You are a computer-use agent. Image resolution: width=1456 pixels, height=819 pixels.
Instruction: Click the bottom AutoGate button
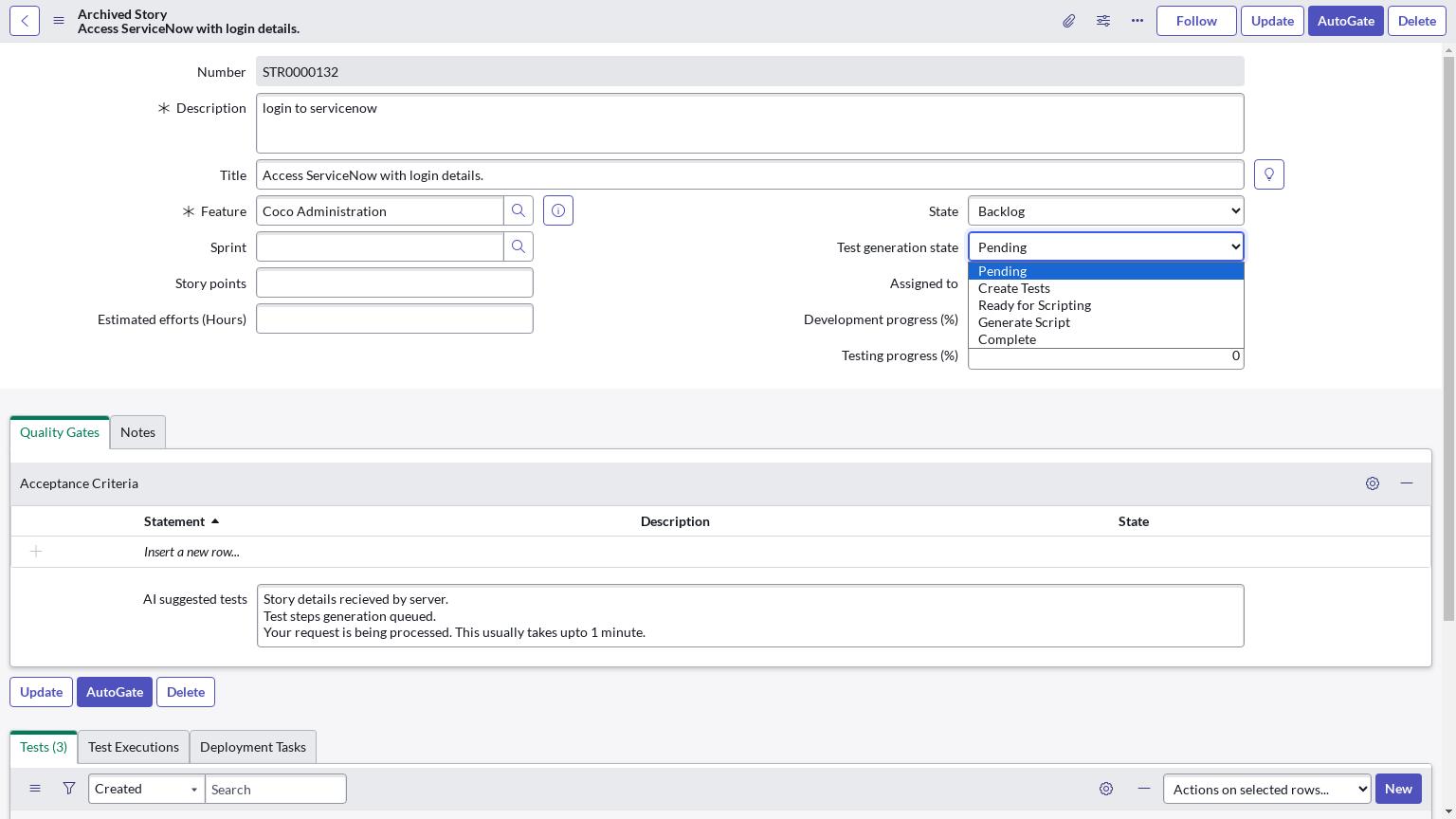(115, 692)
